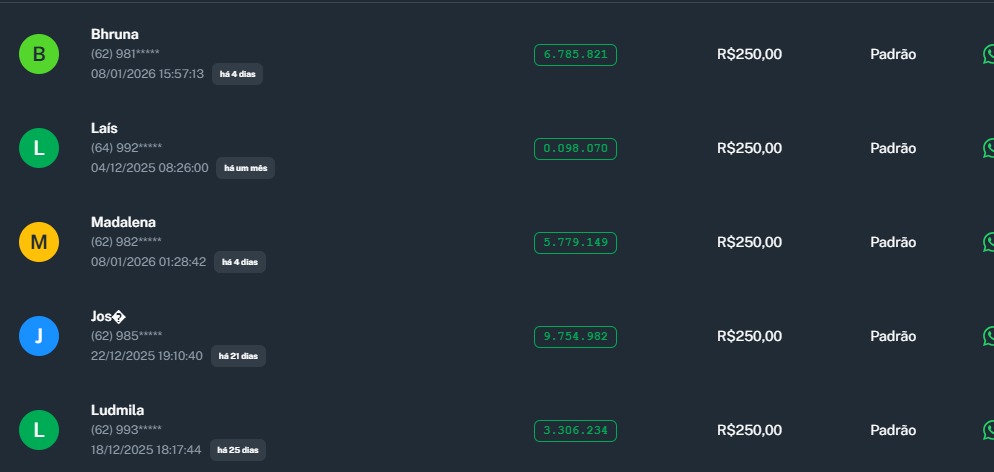The width and height of the screenshot is (994, 472).
Task: Click the blue J avatar
Action: 39,336
